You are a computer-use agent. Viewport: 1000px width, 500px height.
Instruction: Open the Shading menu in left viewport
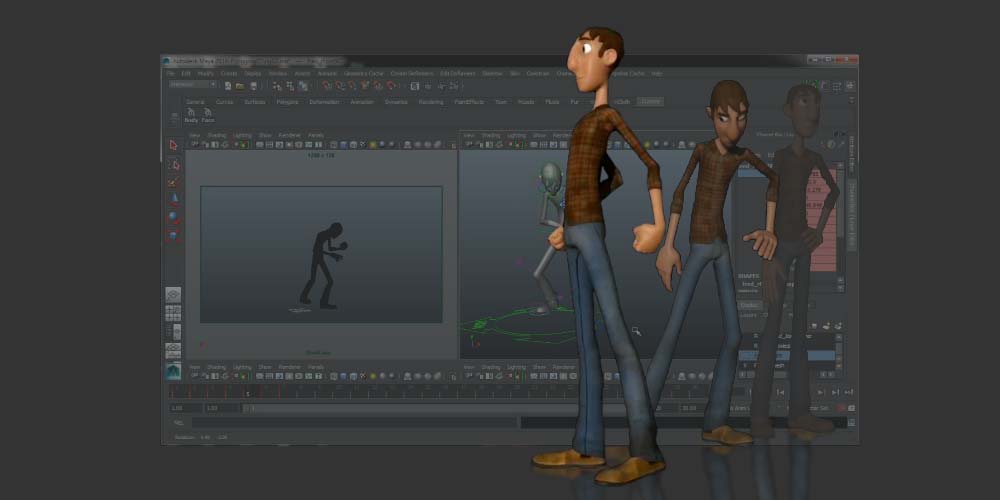coord(216,135)
